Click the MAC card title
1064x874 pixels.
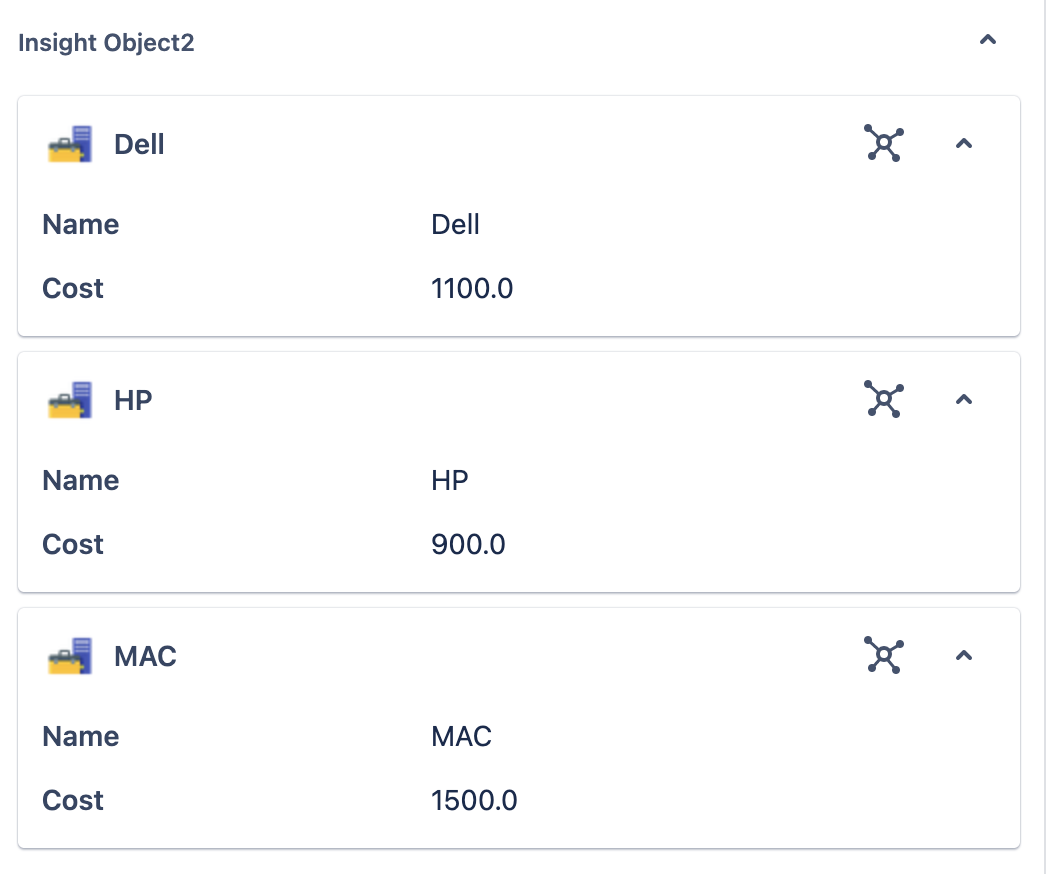click(x=145, y=657)
